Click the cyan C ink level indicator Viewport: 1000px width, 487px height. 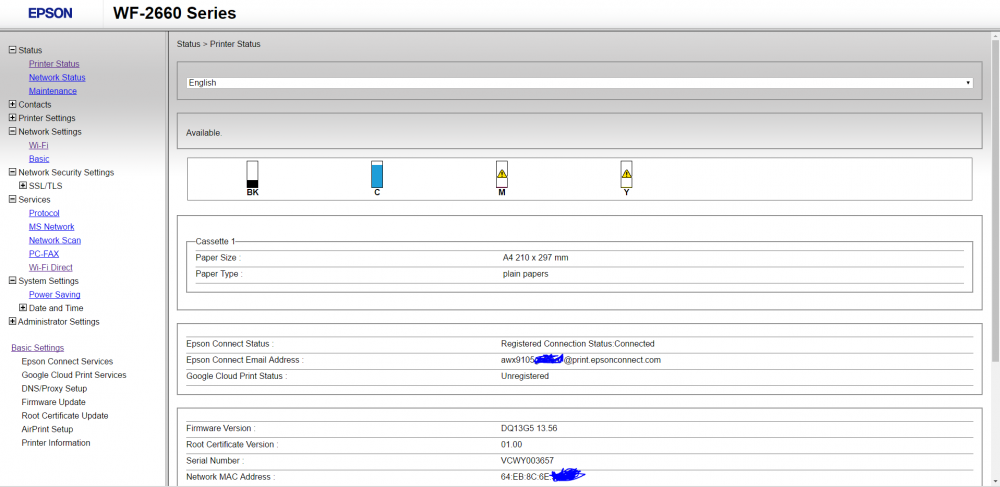point(377,175)
